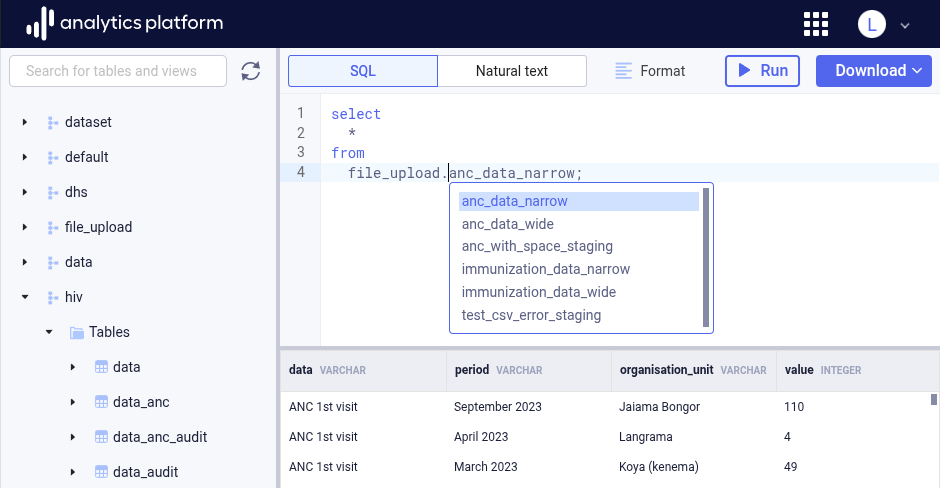Click the 'from' keyword in editor
This screenshot has width=940, height=488.
(348, 153)
